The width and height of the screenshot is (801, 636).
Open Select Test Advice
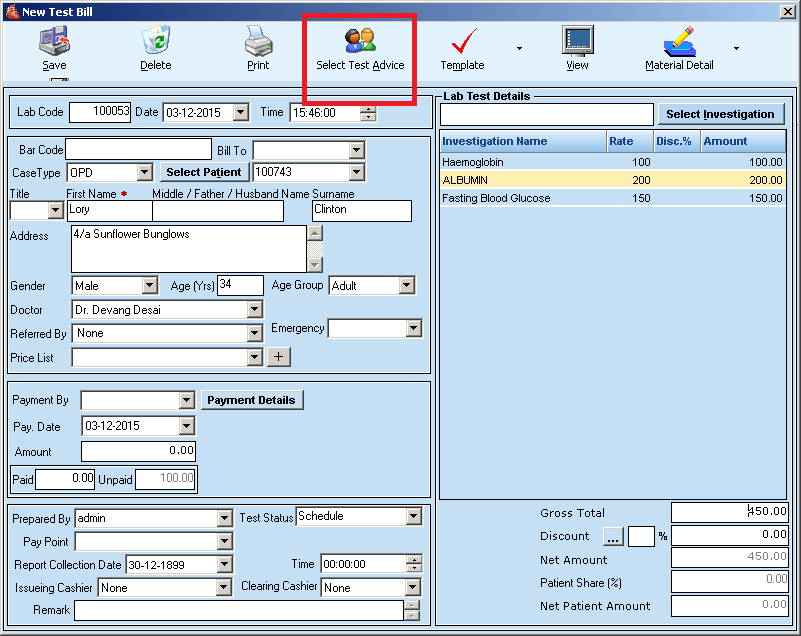[360, 43]
